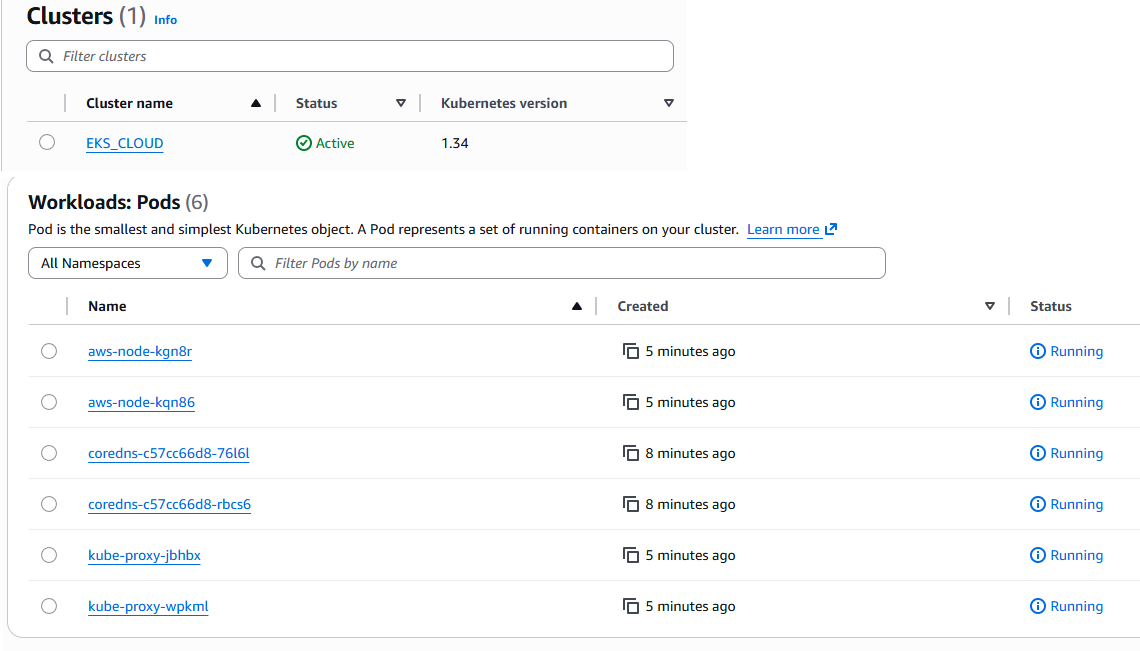Open the kube-proxy-jbhbx pod link
1140x651 pixels.
[x=144, y=555]
